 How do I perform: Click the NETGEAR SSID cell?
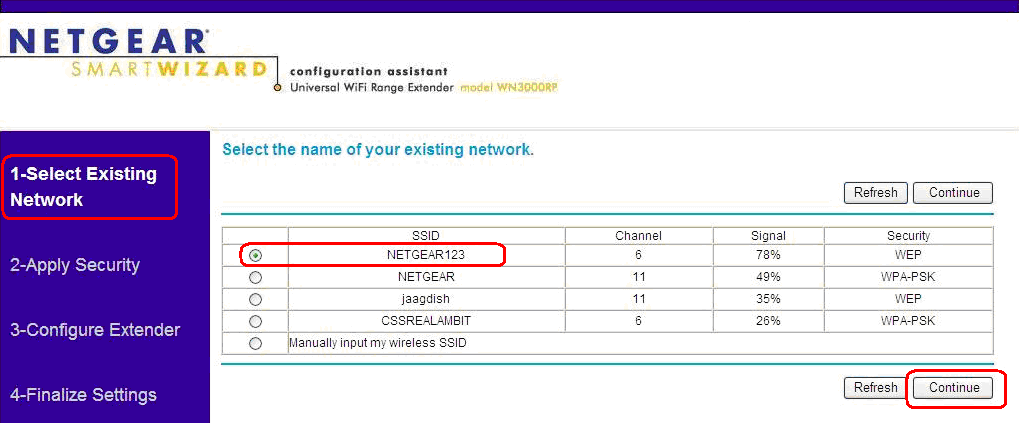426,277
